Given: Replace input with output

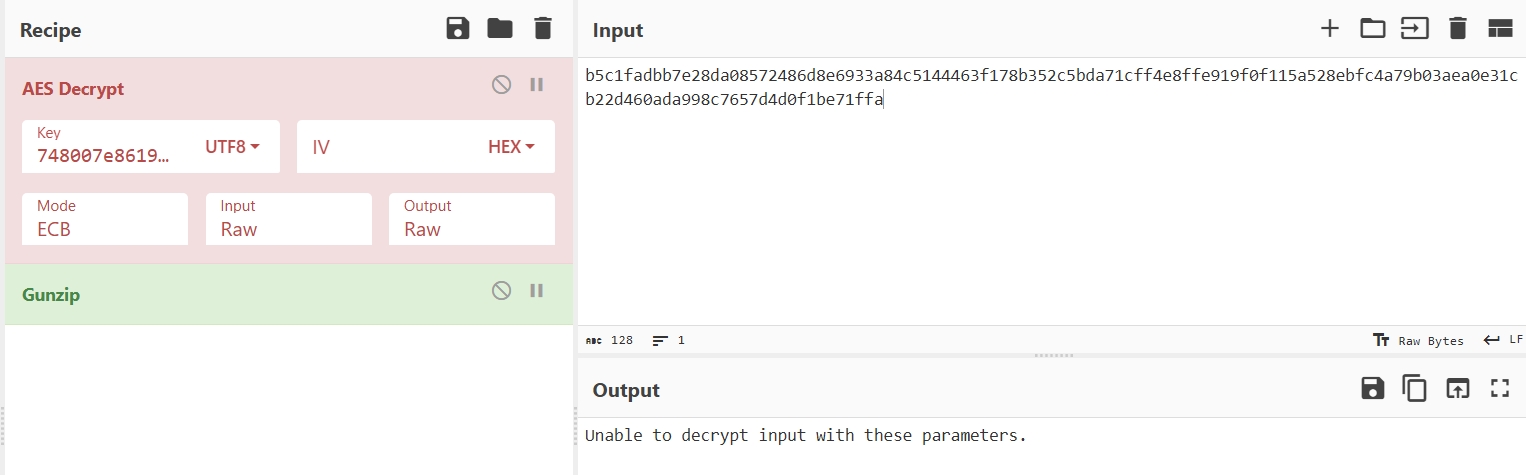Looking at the screenshot, I should click(1457, 388).
